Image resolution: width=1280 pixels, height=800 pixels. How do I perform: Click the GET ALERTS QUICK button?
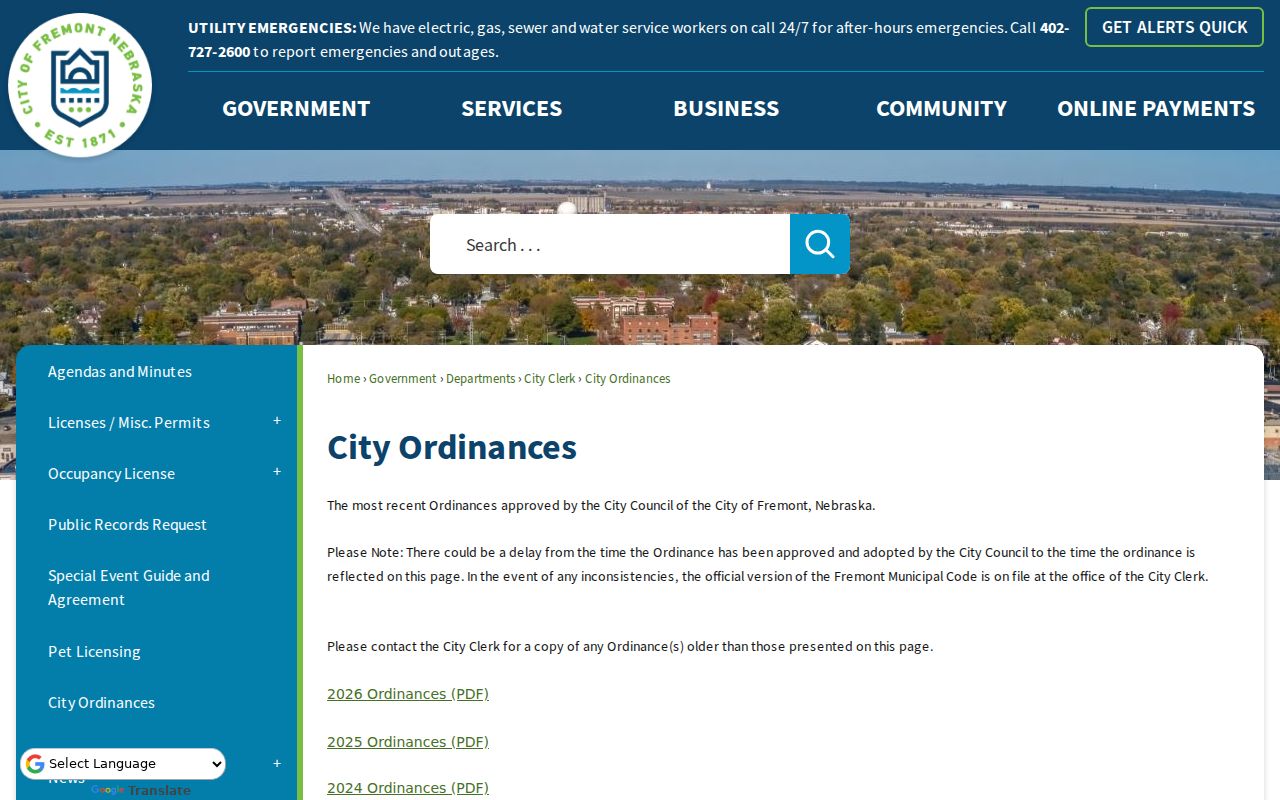1174,27
